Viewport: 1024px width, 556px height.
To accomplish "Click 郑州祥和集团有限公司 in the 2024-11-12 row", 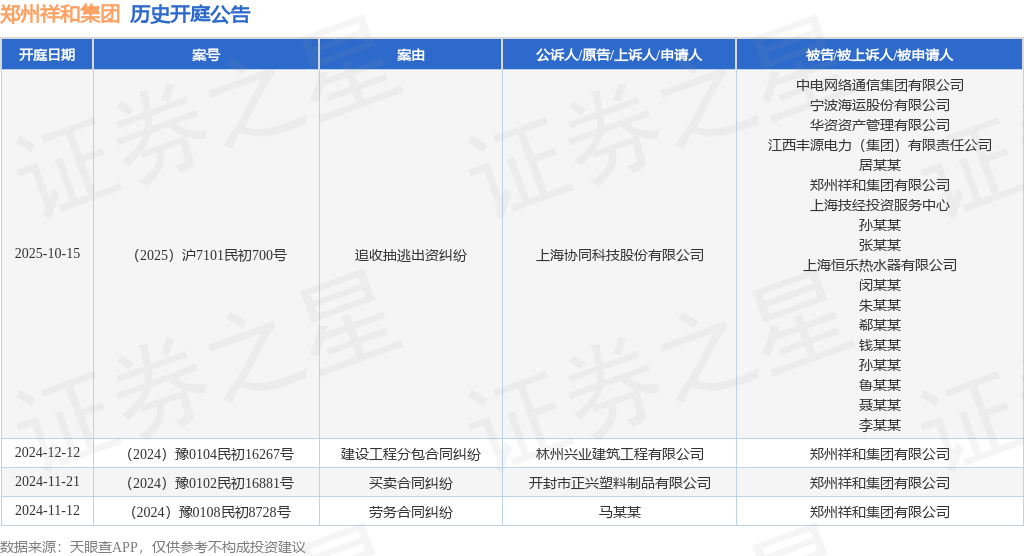I will pos(880,512).
